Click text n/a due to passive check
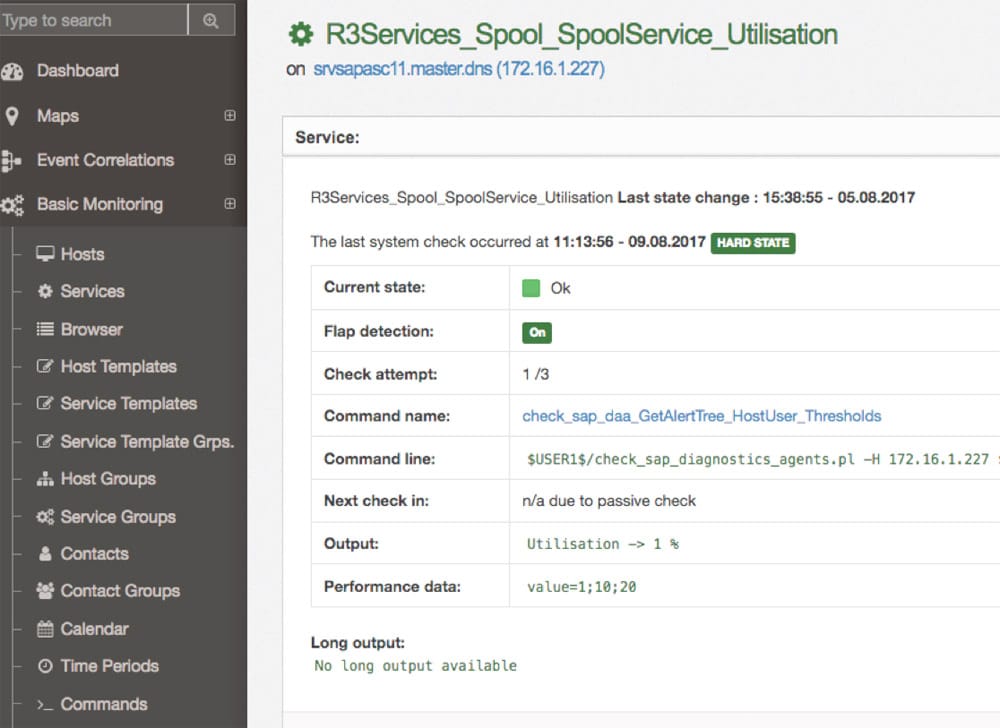Image resolution: width=1000 pixels, height=728 pixels. point(609,501)
